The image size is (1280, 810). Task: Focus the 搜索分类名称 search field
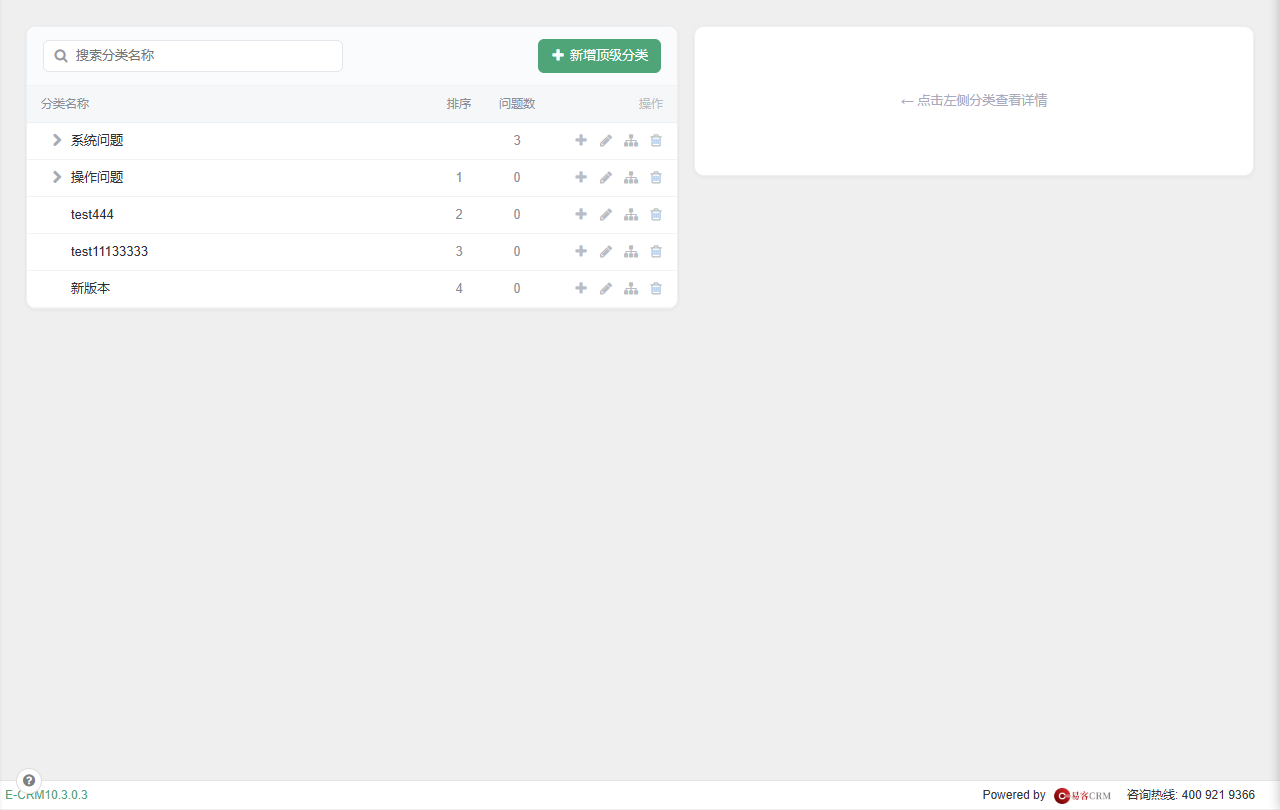pyautogui.click(x=193, y=56)
